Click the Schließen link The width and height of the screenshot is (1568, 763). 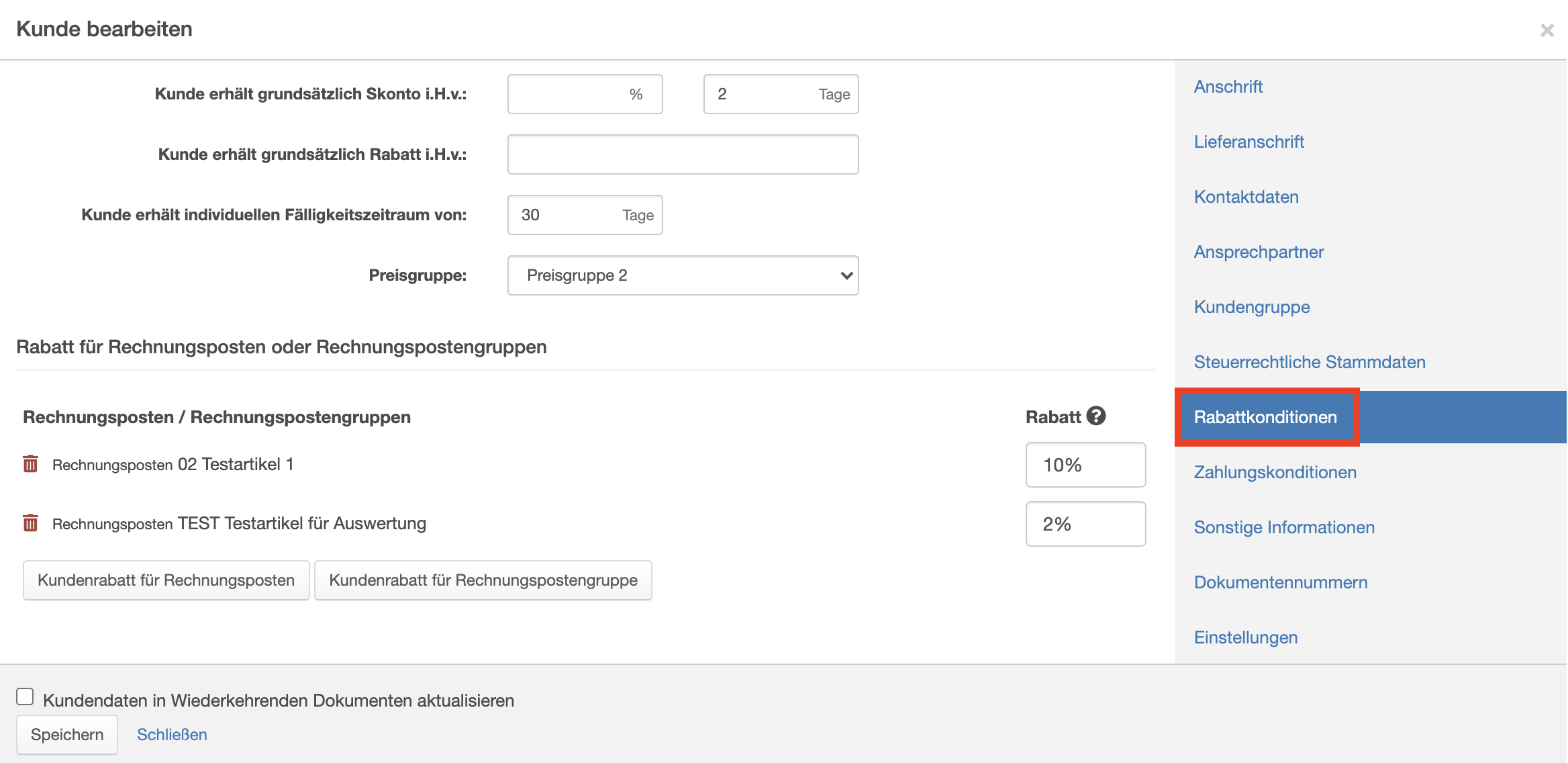pyautogui.click(x=172, y=735)
